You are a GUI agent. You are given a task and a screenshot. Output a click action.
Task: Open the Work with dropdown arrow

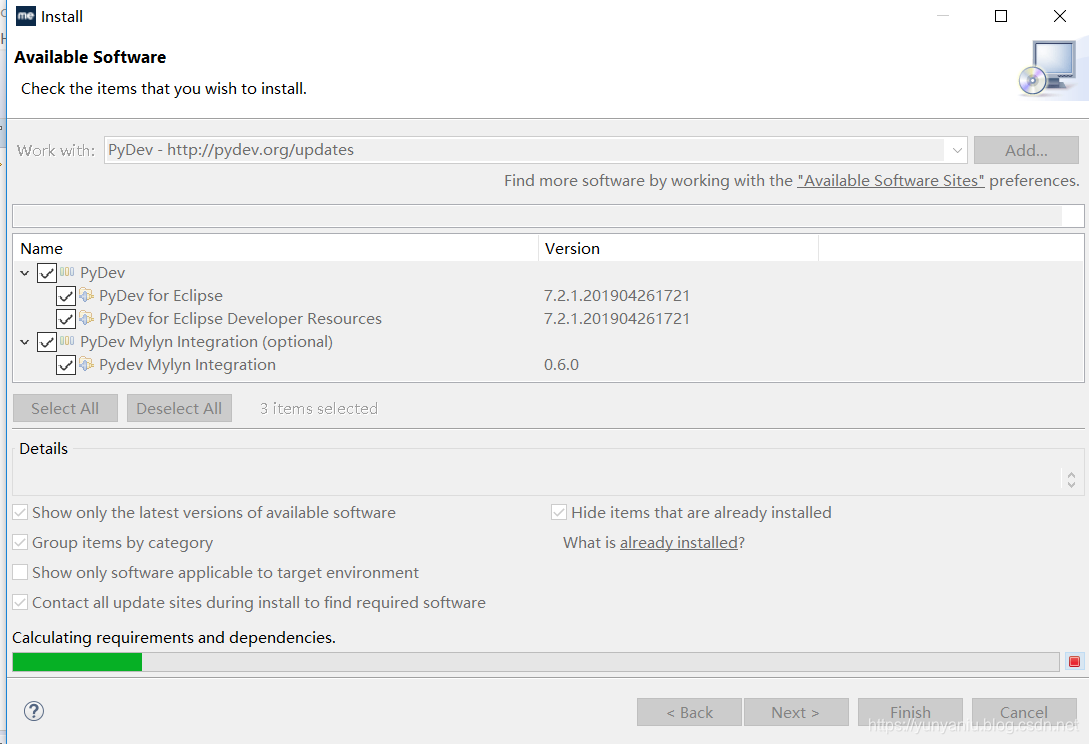pos(956,150)
